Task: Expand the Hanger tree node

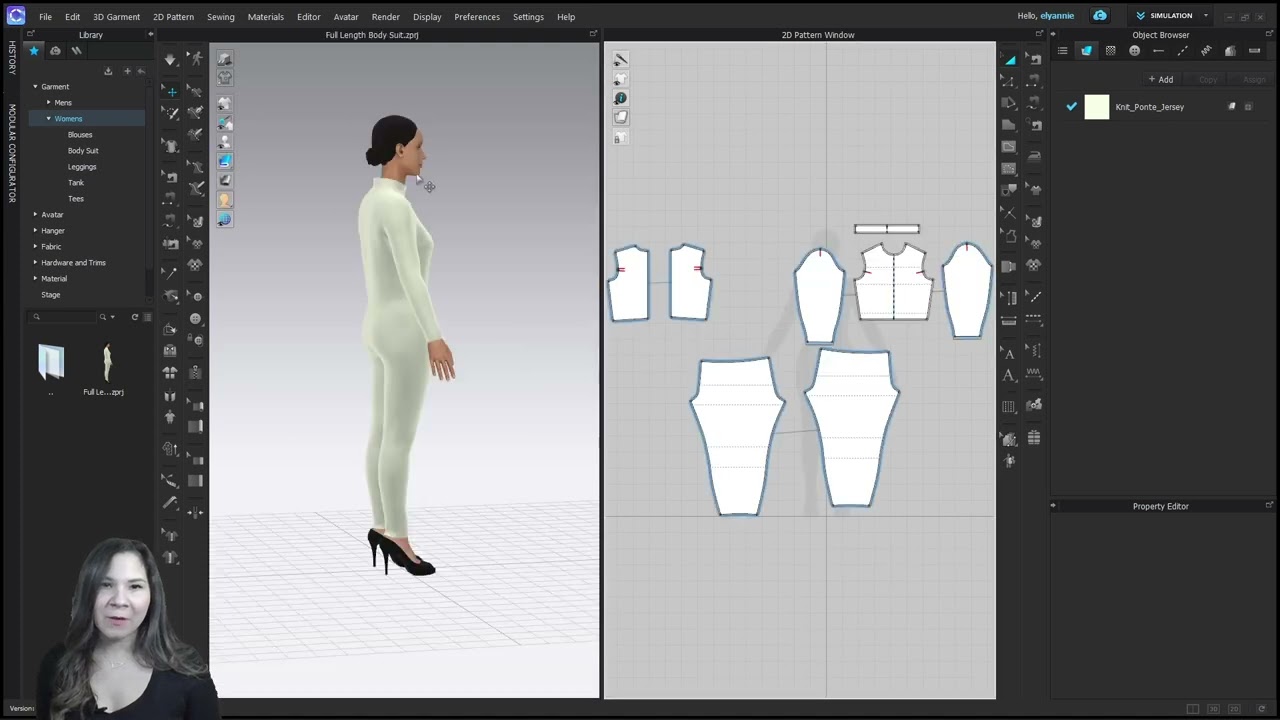Action: (35, 231)
